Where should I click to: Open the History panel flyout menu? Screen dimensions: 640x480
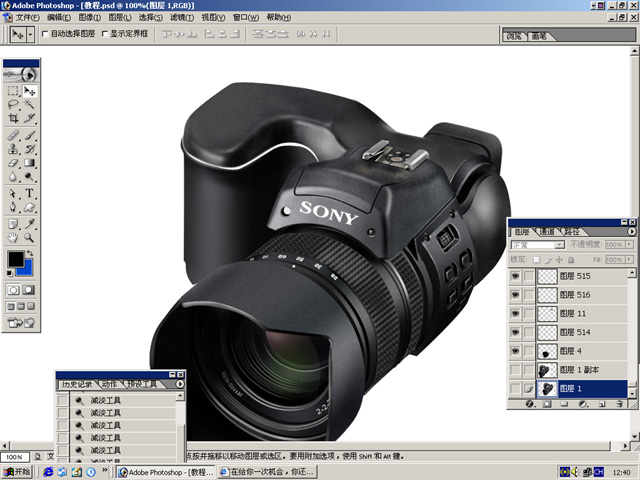click(180, 384)
